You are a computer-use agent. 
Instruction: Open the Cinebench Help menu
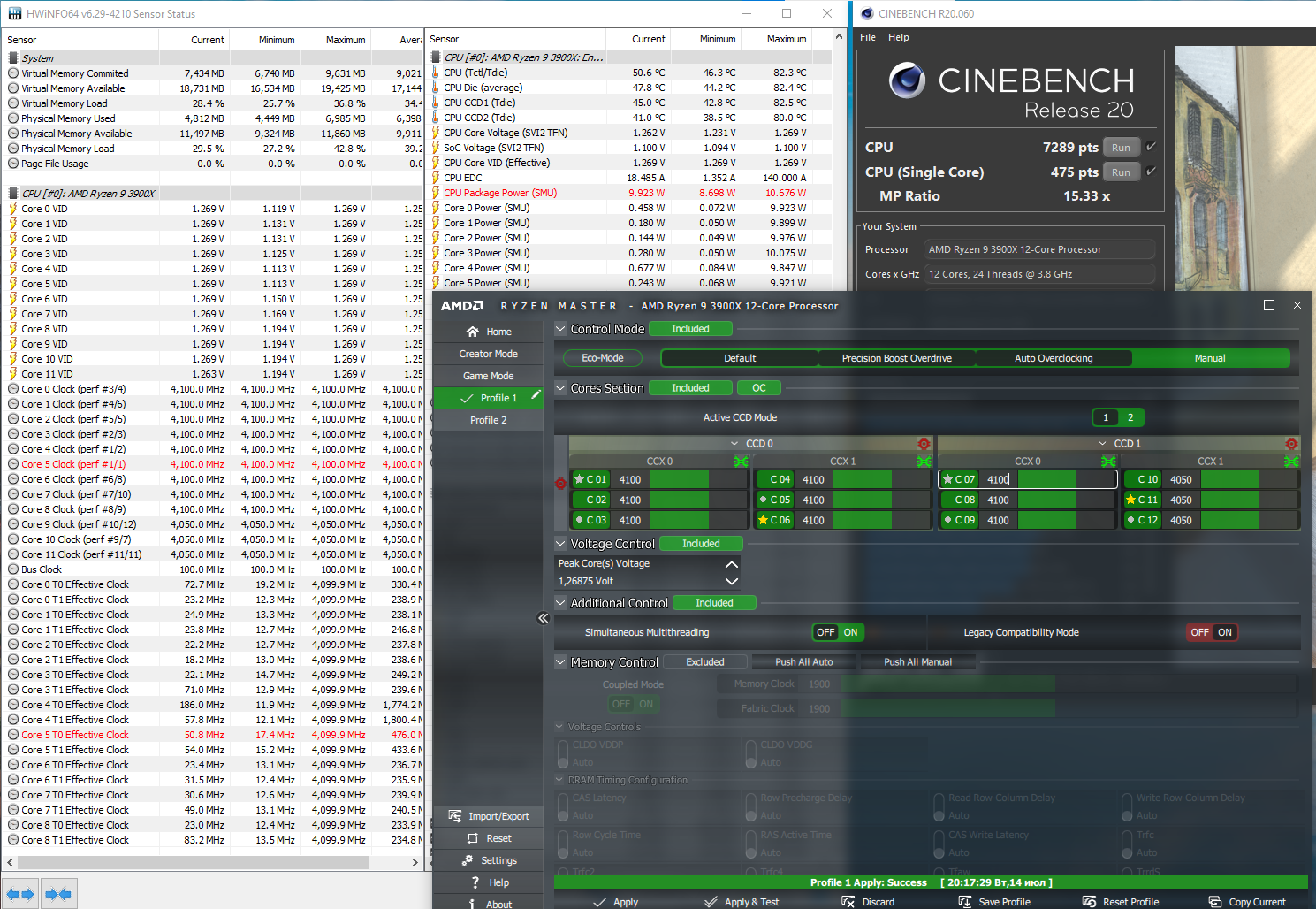(899, 37)
